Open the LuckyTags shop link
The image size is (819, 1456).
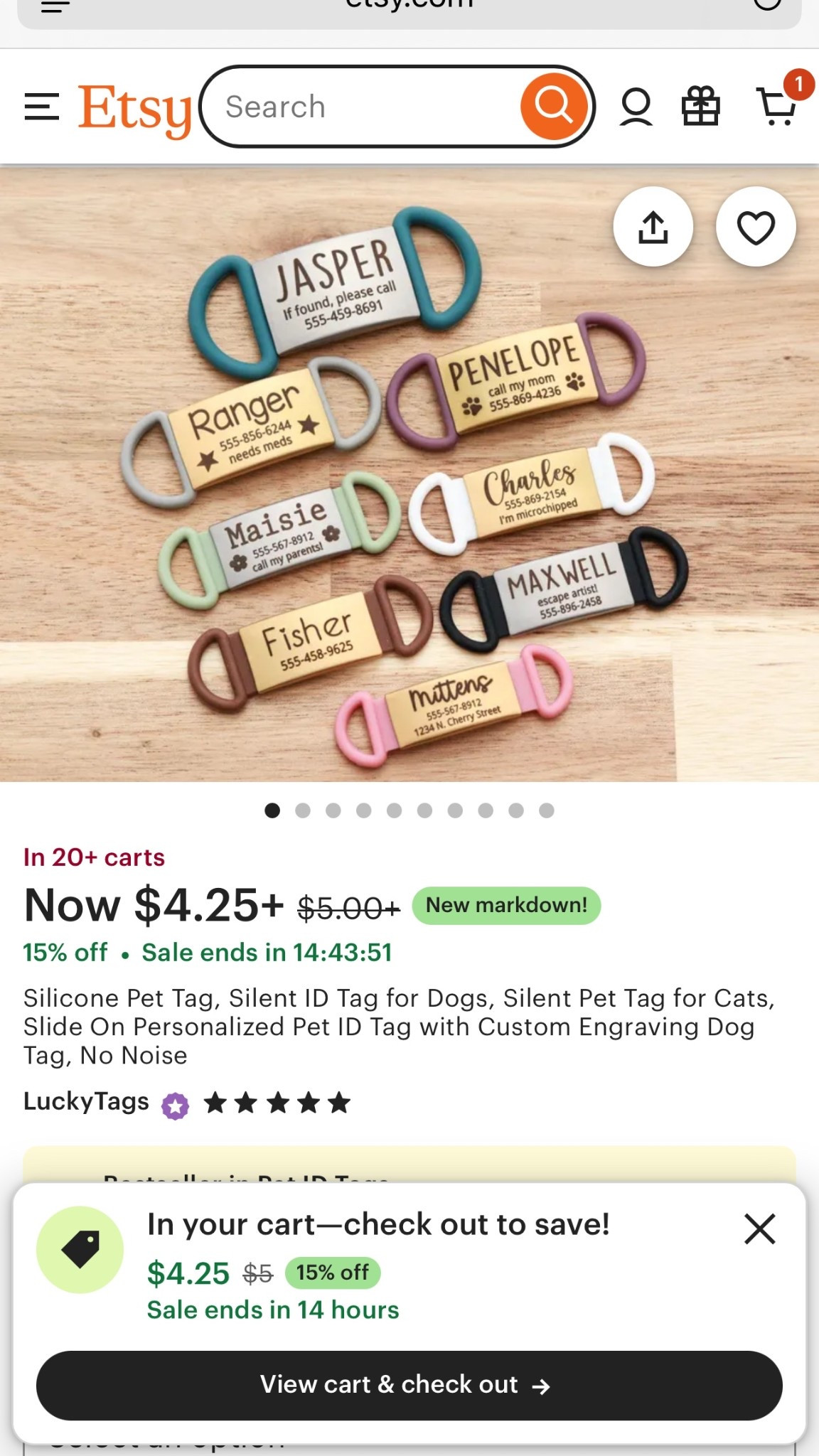[86, 1101]
